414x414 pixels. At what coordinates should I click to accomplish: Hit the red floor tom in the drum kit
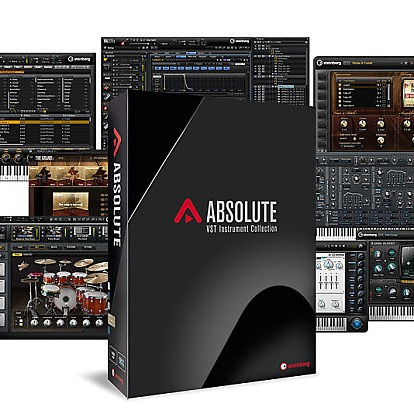tap(95, 303)
